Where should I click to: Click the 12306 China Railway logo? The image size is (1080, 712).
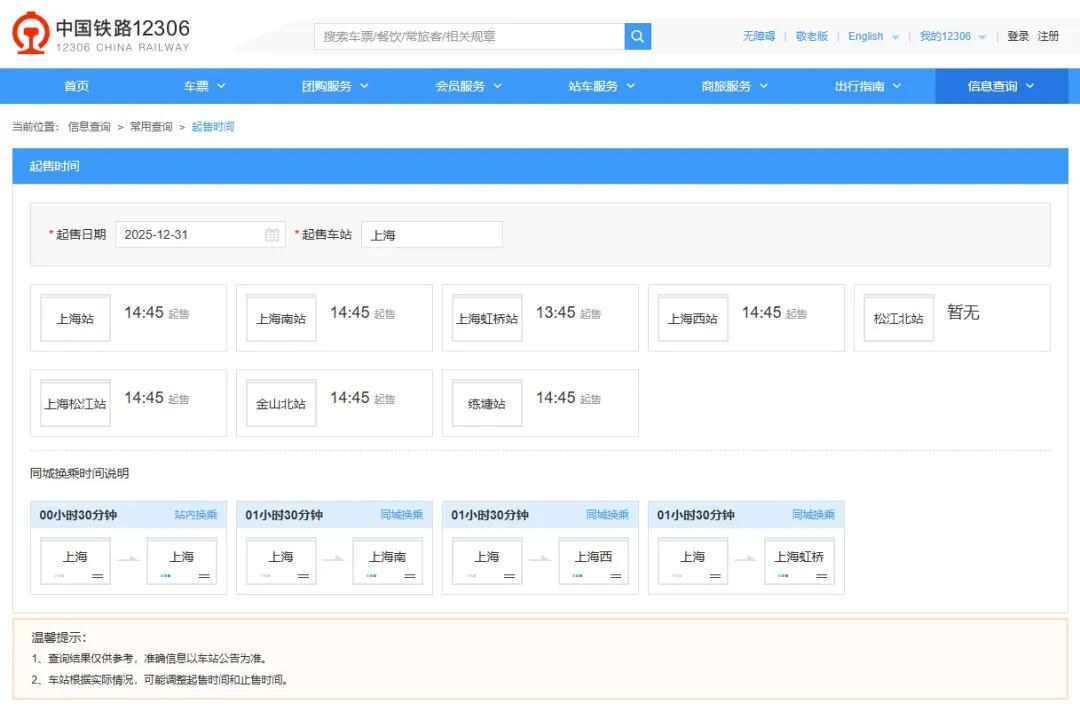(x=95, y=35)
